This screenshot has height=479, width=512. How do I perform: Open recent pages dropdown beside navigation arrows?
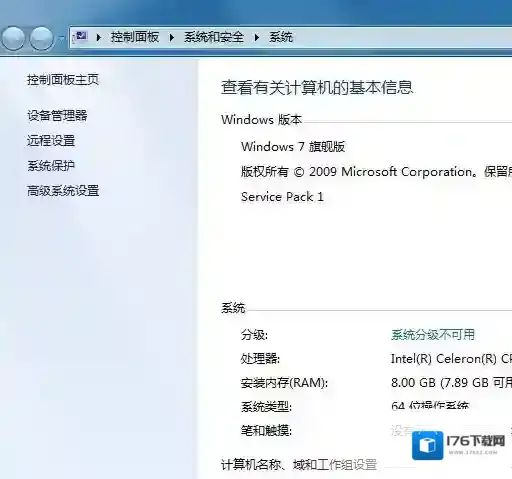point(61,39)
